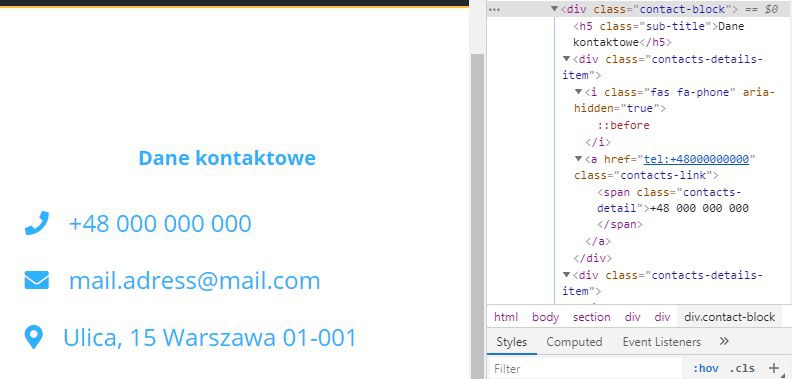This screenshot has width=792, height=379.
Task: Collapse the second contacts-details-item div
Action: pyautogui.click(x=566, y=275)
